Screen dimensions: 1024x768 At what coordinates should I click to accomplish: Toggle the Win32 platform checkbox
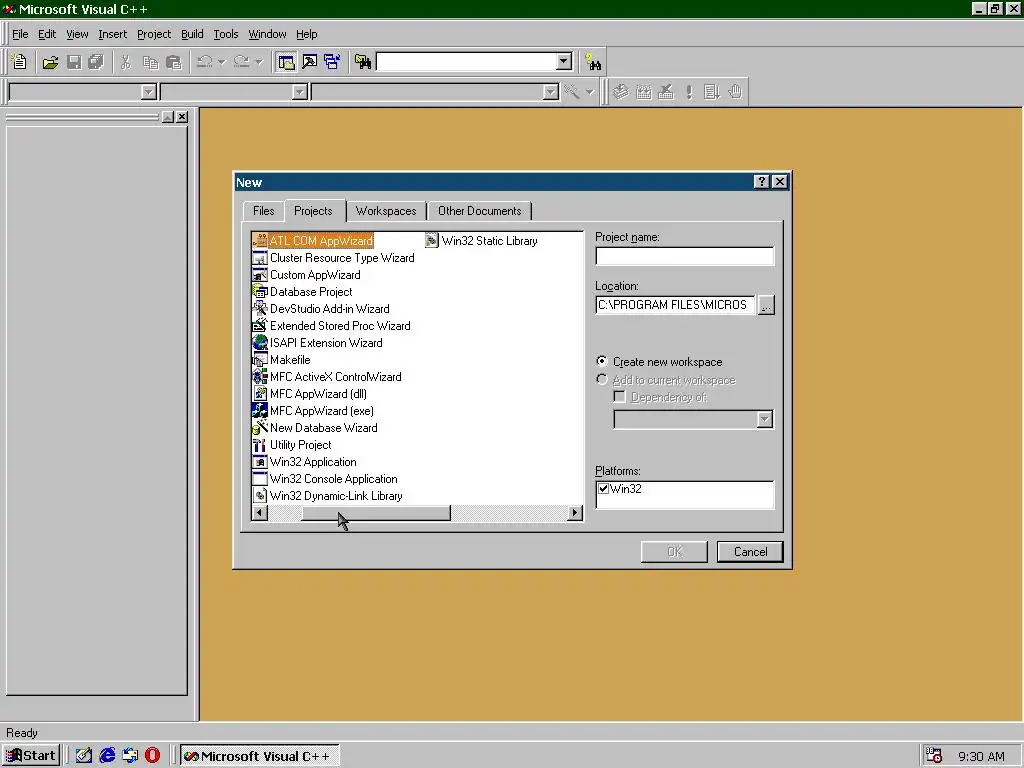603,488
